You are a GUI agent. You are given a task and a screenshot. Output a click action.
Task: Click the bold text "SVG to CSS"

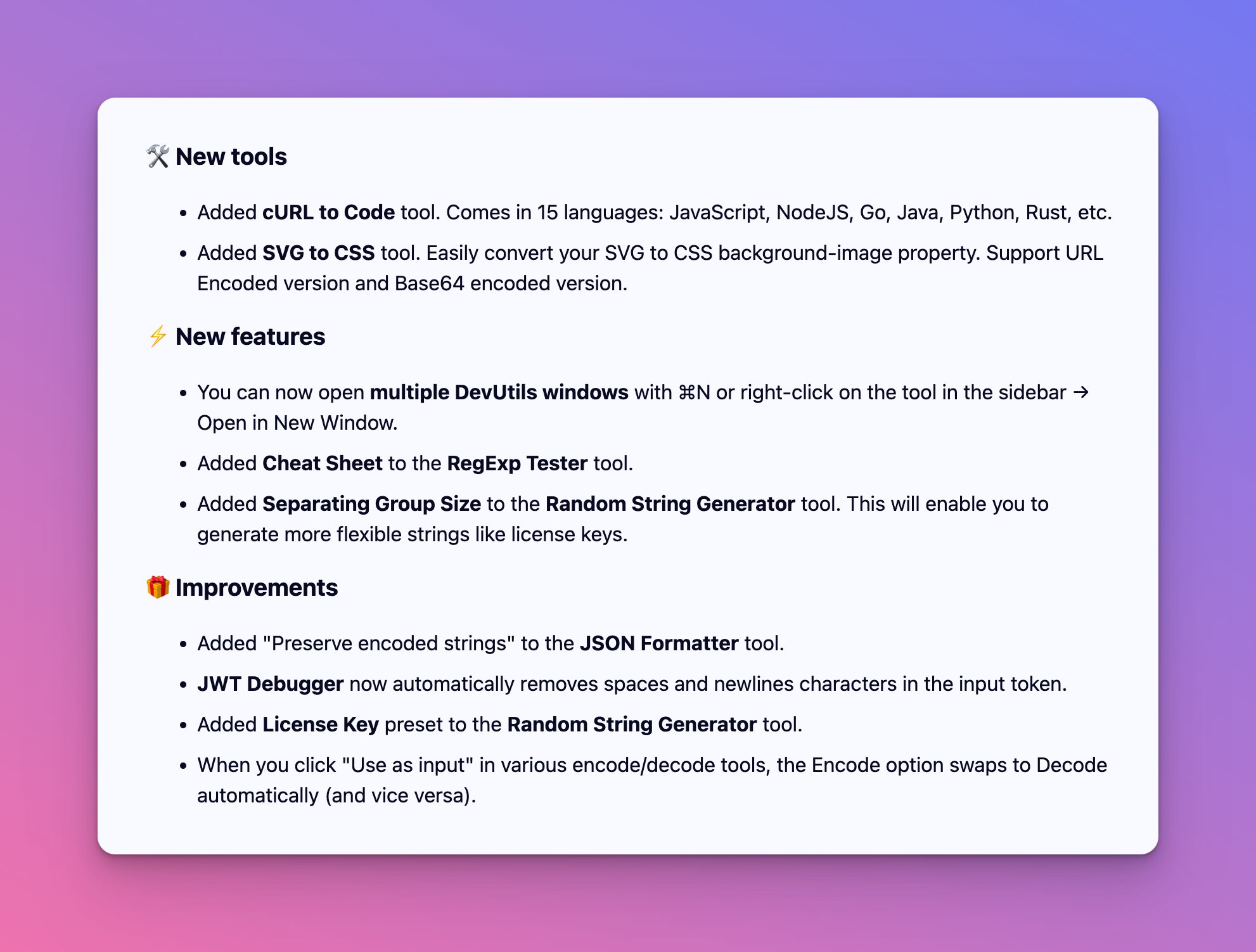pos(318,253)
